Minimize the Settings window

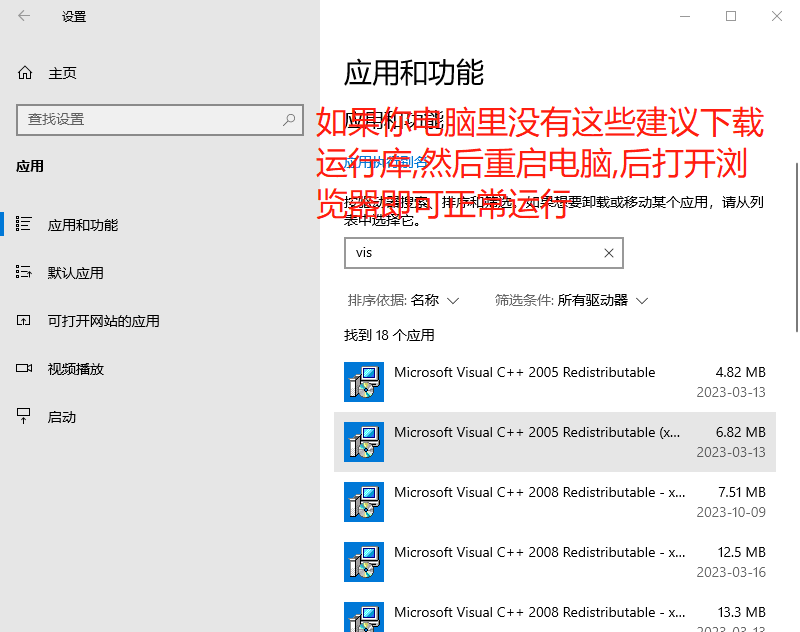[x=685, y=16]
